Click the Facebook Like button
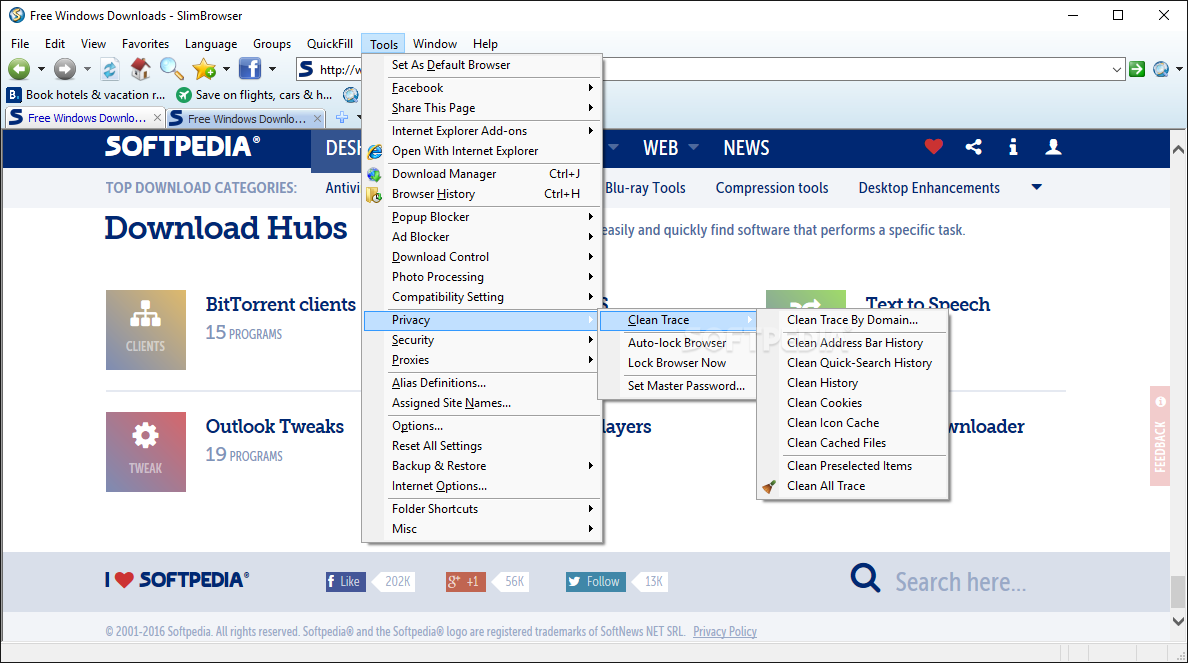Viewport: 1188px width, 663px height. click(345, 581)
